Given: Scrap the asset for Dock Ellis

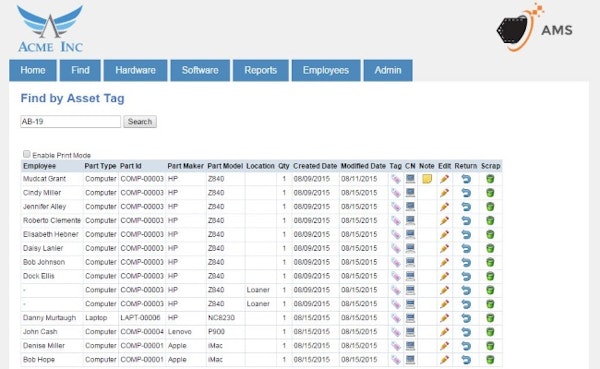Looking at the screenshot, I should tap(490, 276).
